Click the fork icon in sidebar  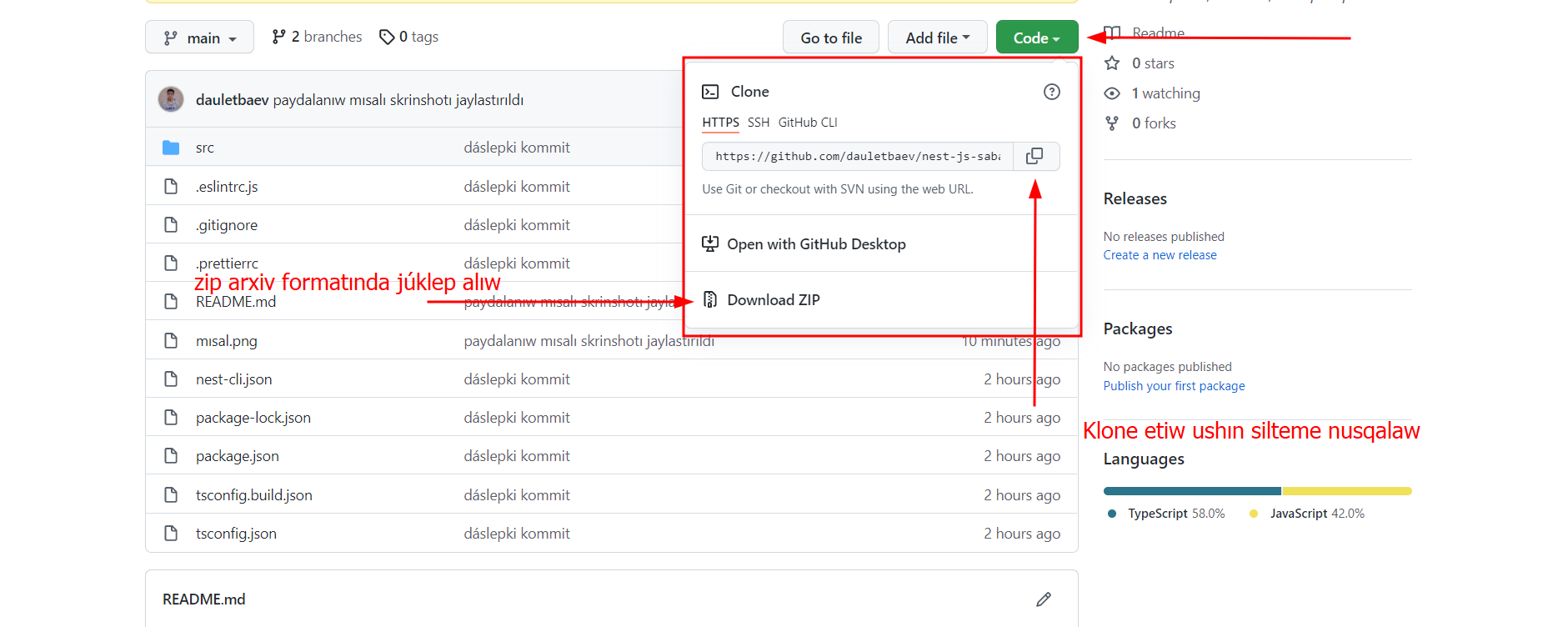[1112, 123]
